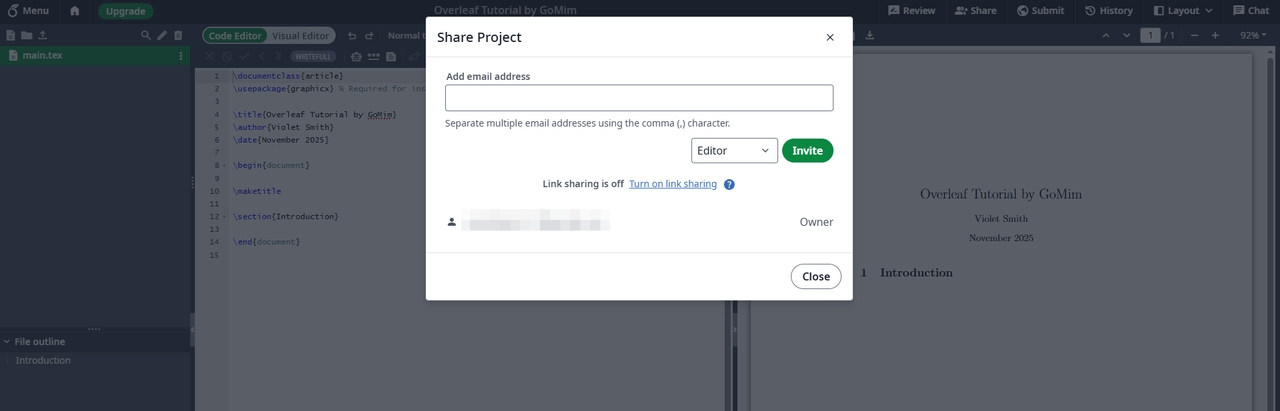Viewport: 1280px width, 411px height.
Task: Switch to Code Editor mode
Action: coord(235,36)
